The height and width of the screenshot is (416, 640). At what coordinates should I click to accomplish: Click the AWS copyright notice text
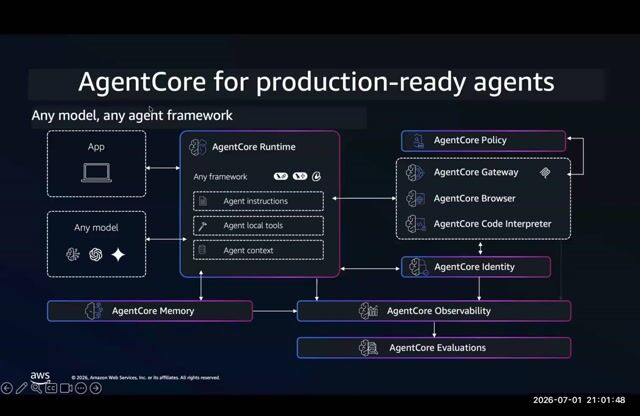point(146,378)
